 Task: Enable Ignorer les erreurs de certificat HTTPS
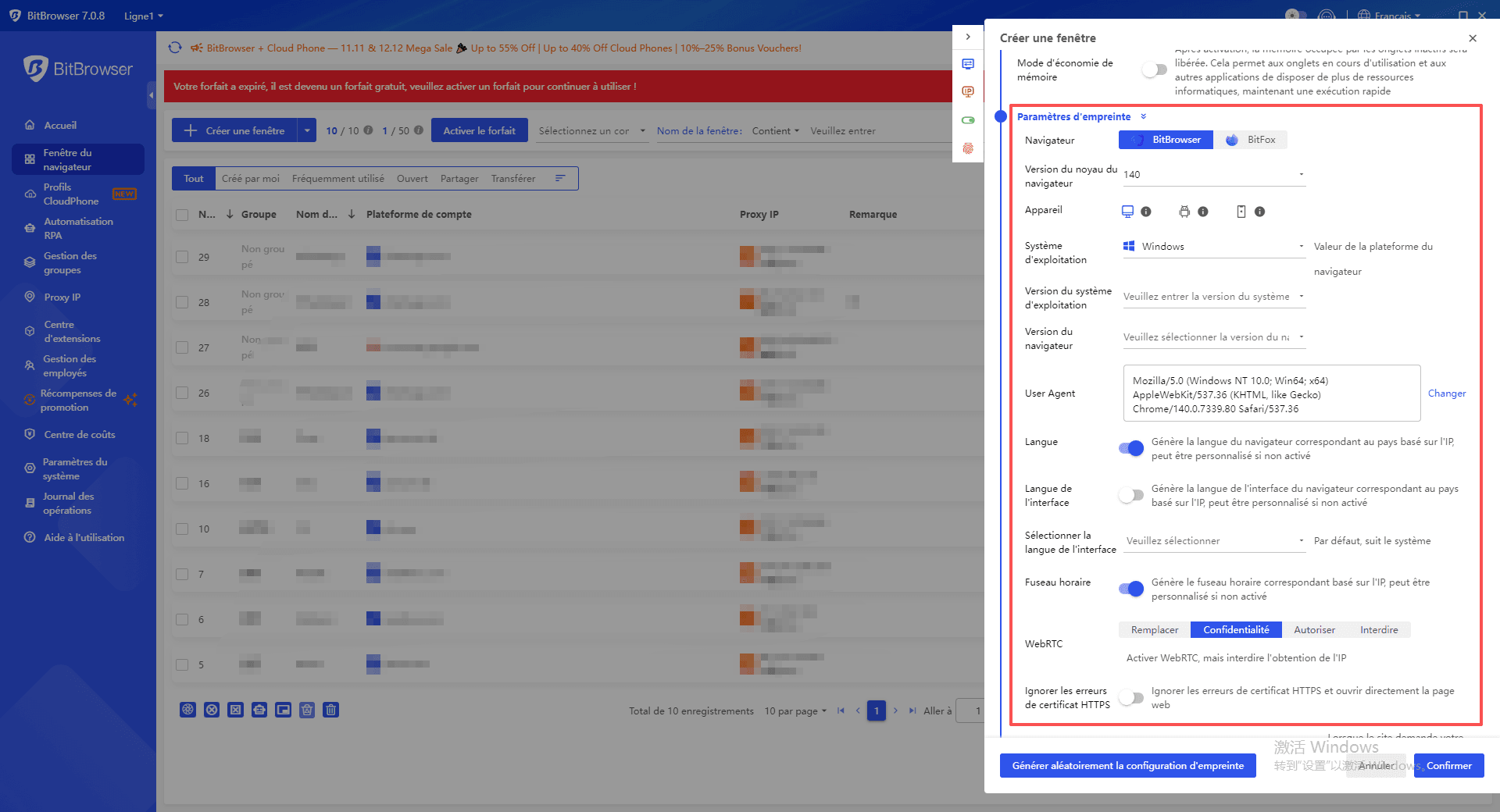click(x=1130, y=697)
